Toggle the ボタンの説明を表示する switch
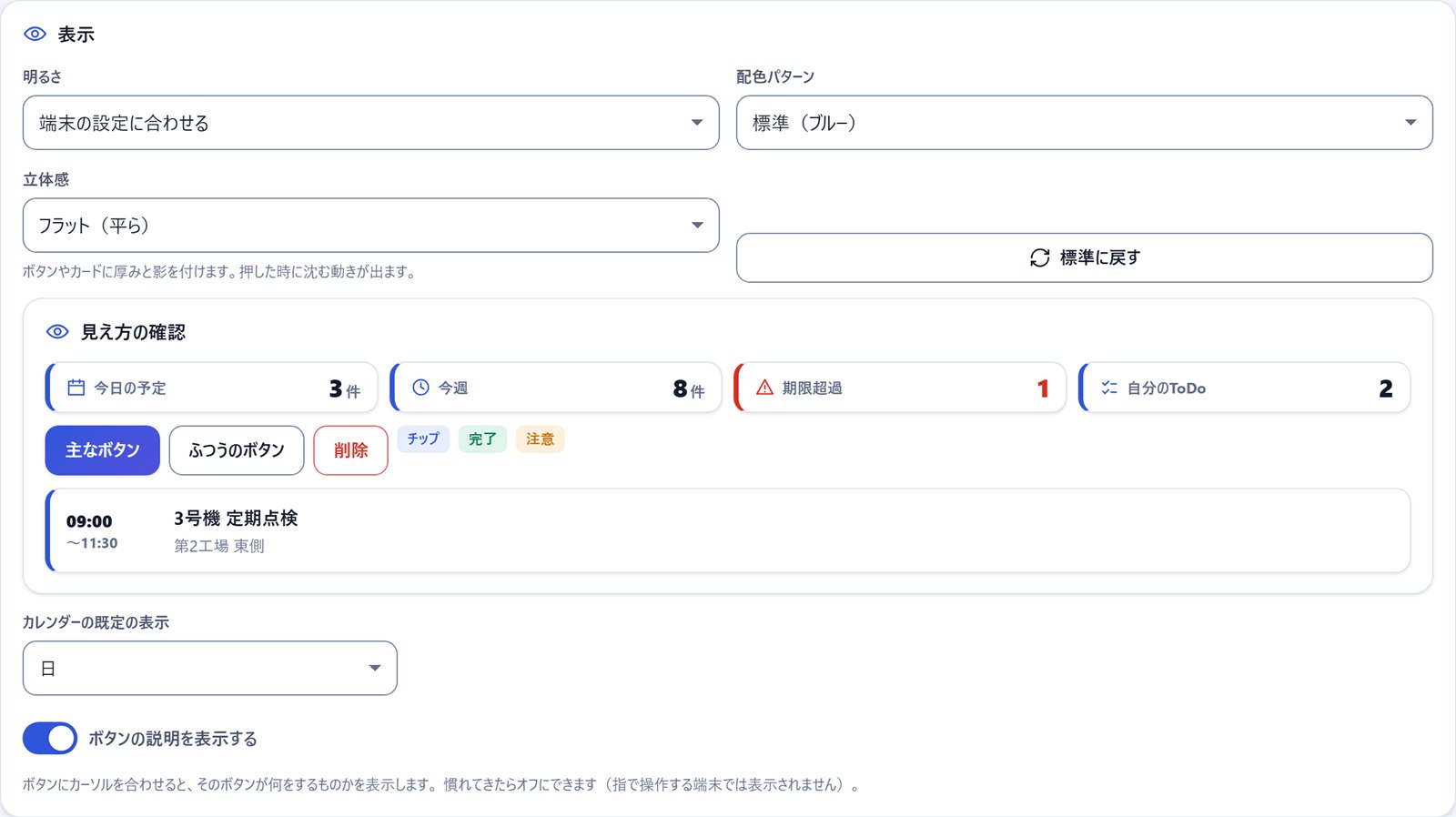The height and width of the screenshot is (817, 1456). point(50,739)
